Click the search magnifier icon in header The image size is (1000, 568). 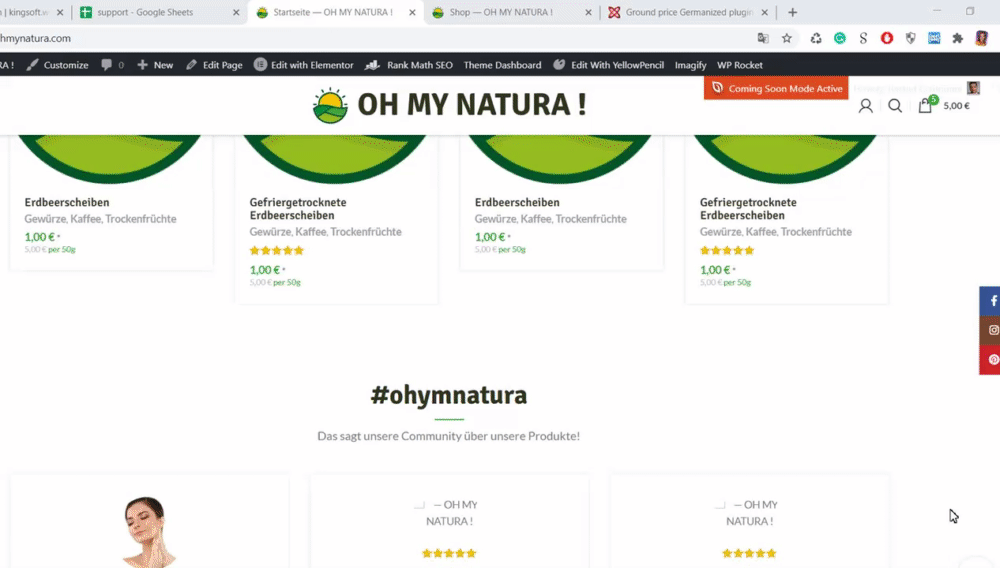895,106
